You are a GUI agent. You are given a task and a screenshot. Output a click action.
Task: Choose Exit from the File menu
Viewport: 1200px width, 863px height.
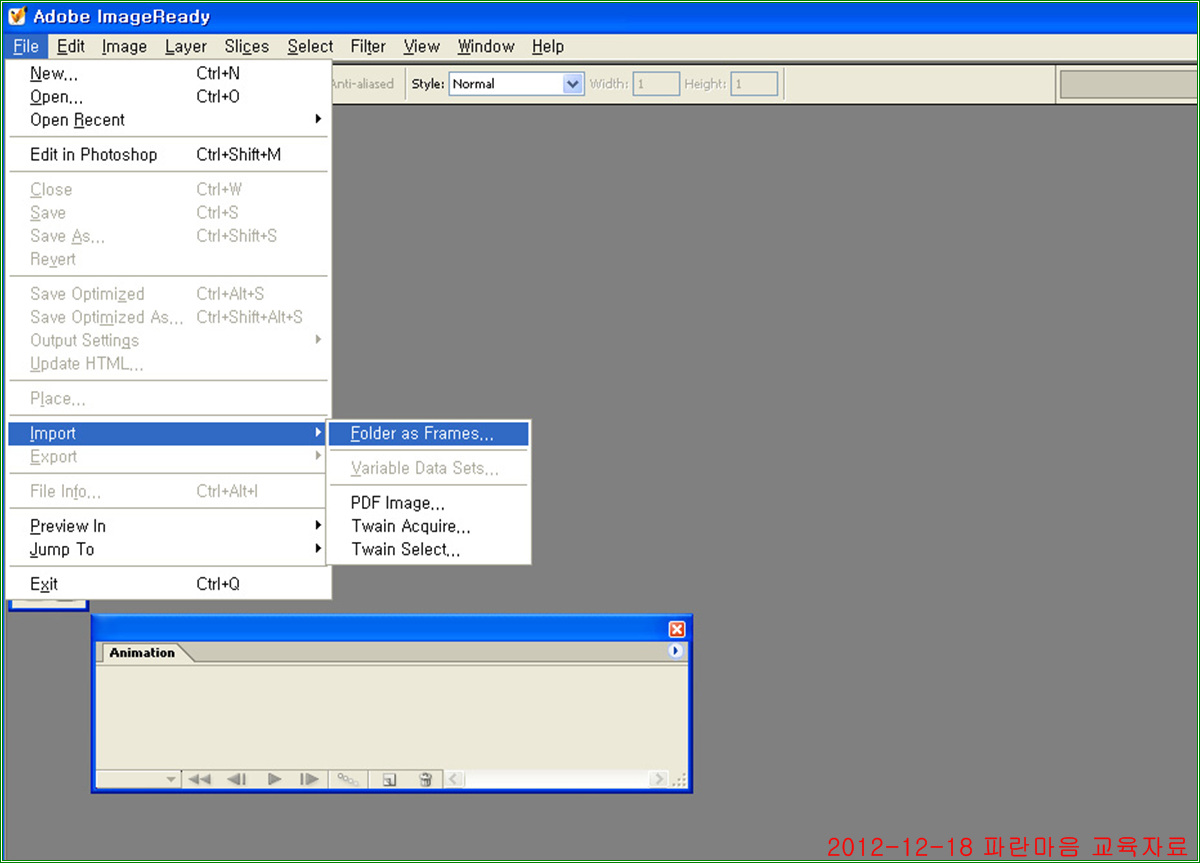pos(168,584)
